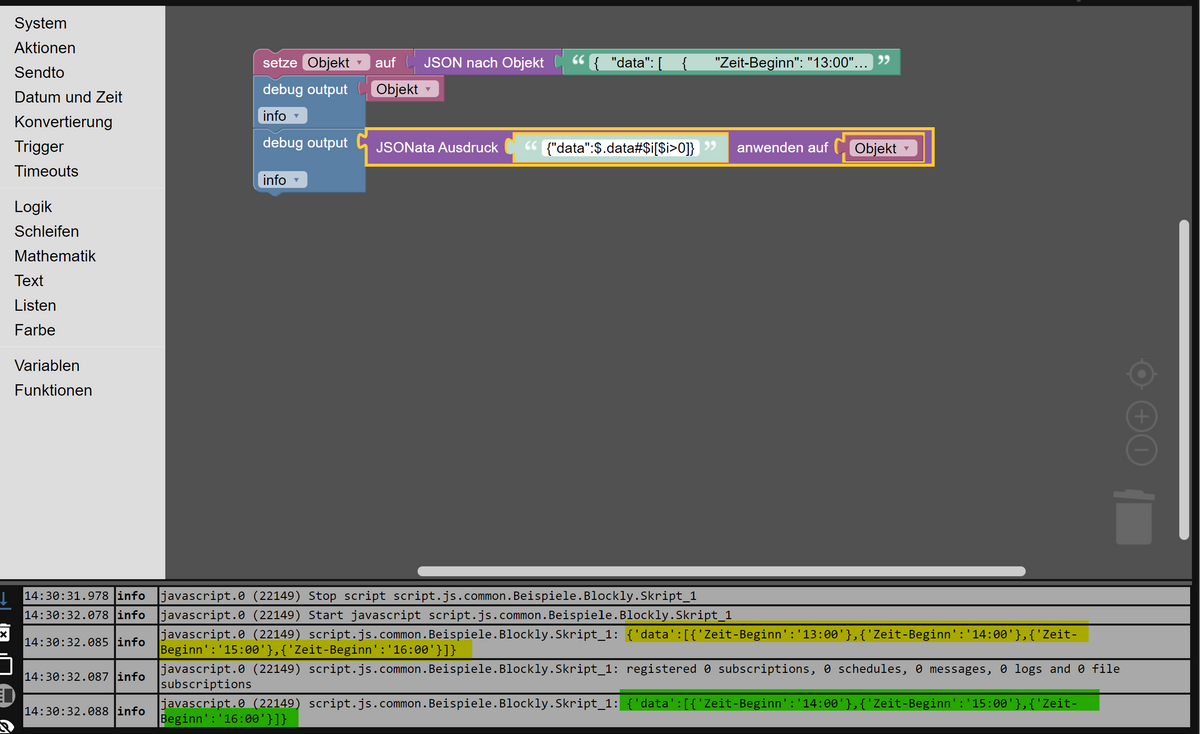
Task: Open the first debug output info dropdown
Action: click(283, 116)
